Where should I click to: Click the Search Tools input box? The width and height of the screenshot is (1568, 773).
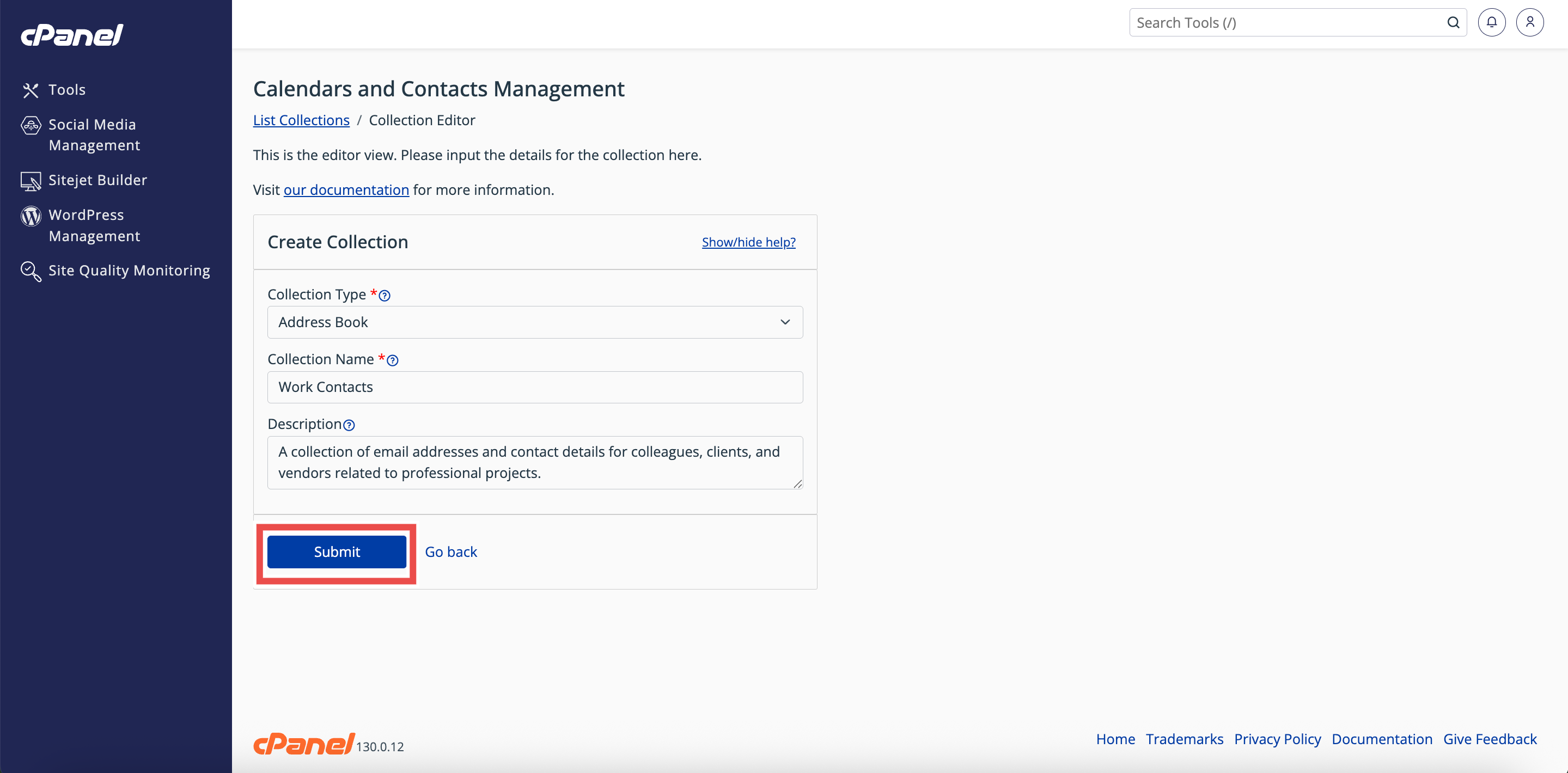click(x=1284, y=22)
